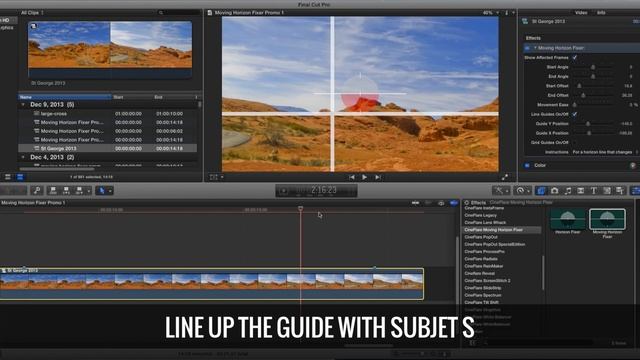Click the insert clip edit button
This screenshot has width=640, height=360.
[66, 191]
